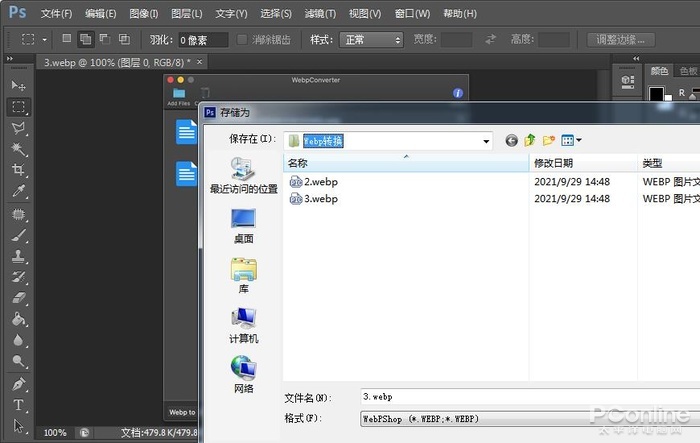
Task: Enable add to selection mode
Action: (86, 39)
